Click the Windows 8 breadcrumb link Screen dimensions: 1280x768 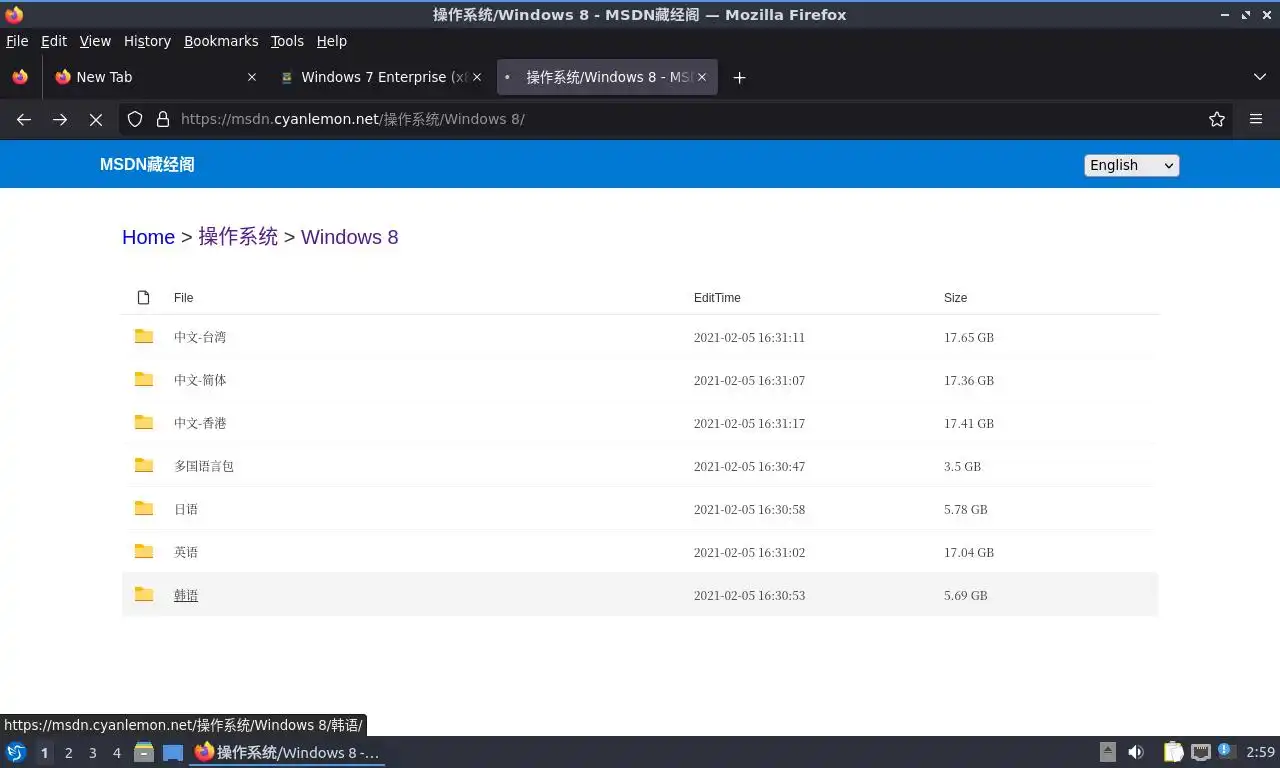click(x=350, y=237)
